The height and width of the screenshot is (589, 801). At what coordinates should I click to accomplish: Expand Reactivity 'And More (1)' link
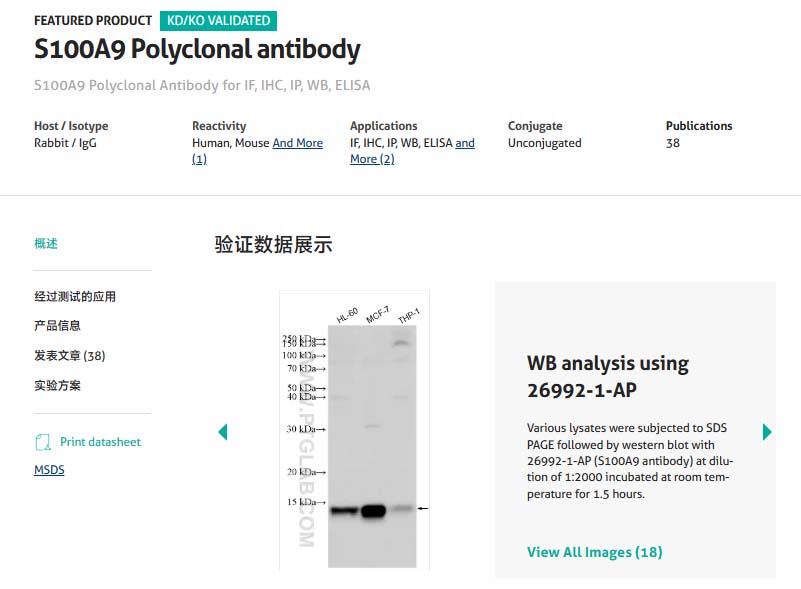[297, 143]
